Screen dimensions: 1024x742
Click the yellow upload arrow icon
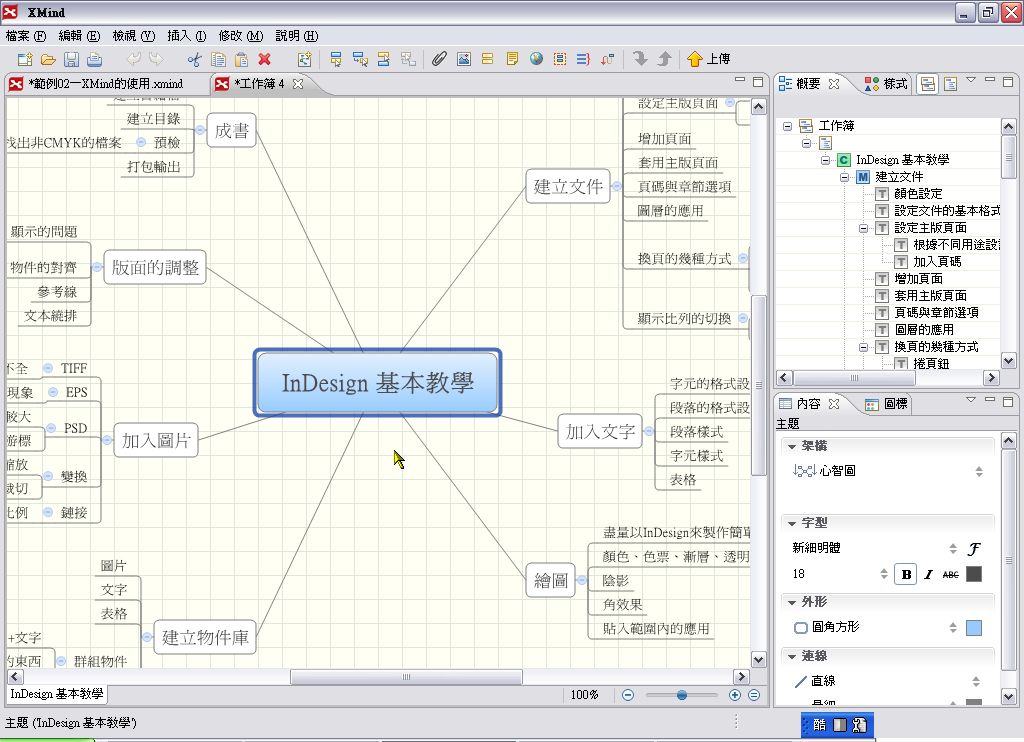(694, 59)
